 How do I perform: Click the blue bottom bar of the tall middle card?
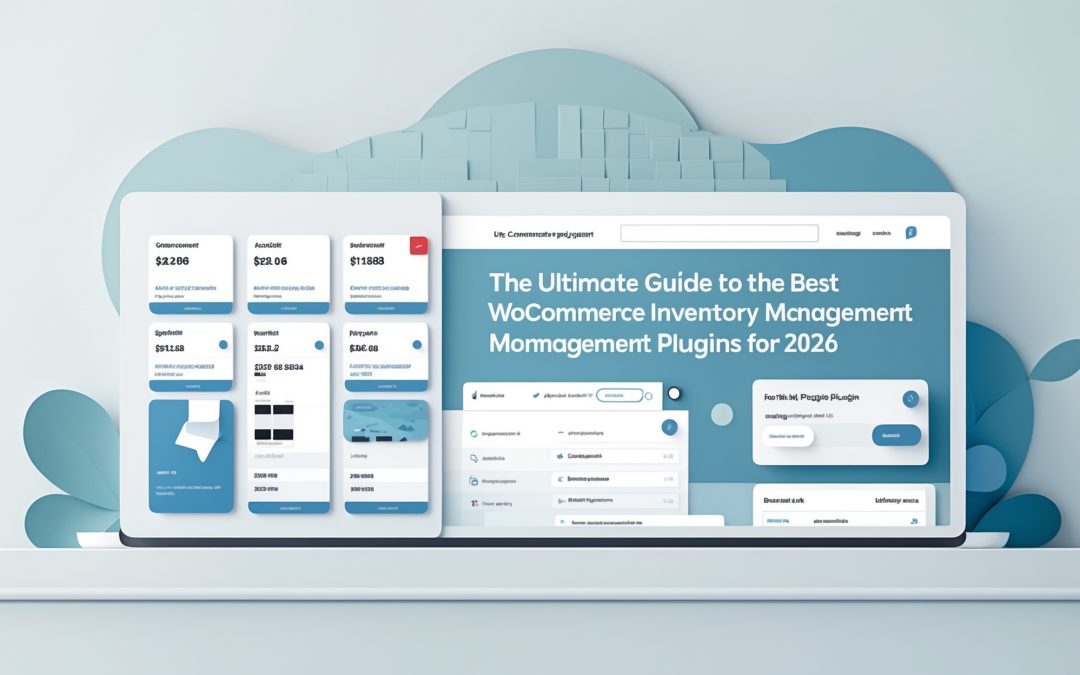pos(289,508)
